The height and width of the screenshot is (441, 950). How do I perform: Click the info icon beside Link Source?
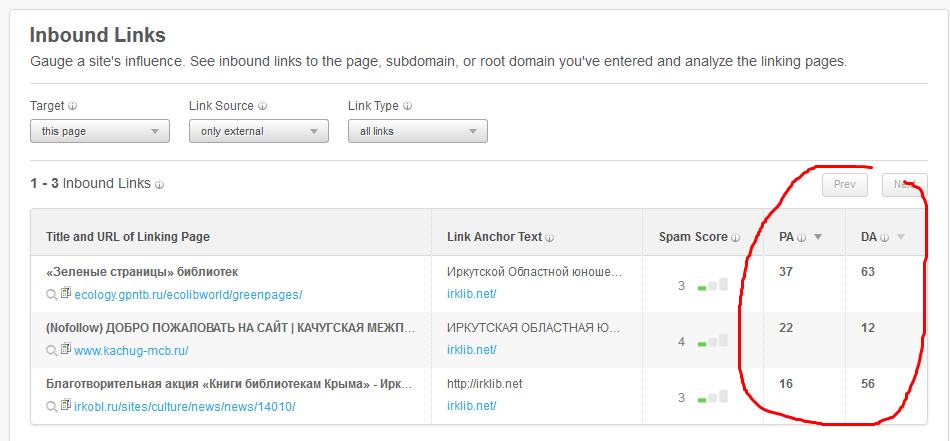coord(263,106)
